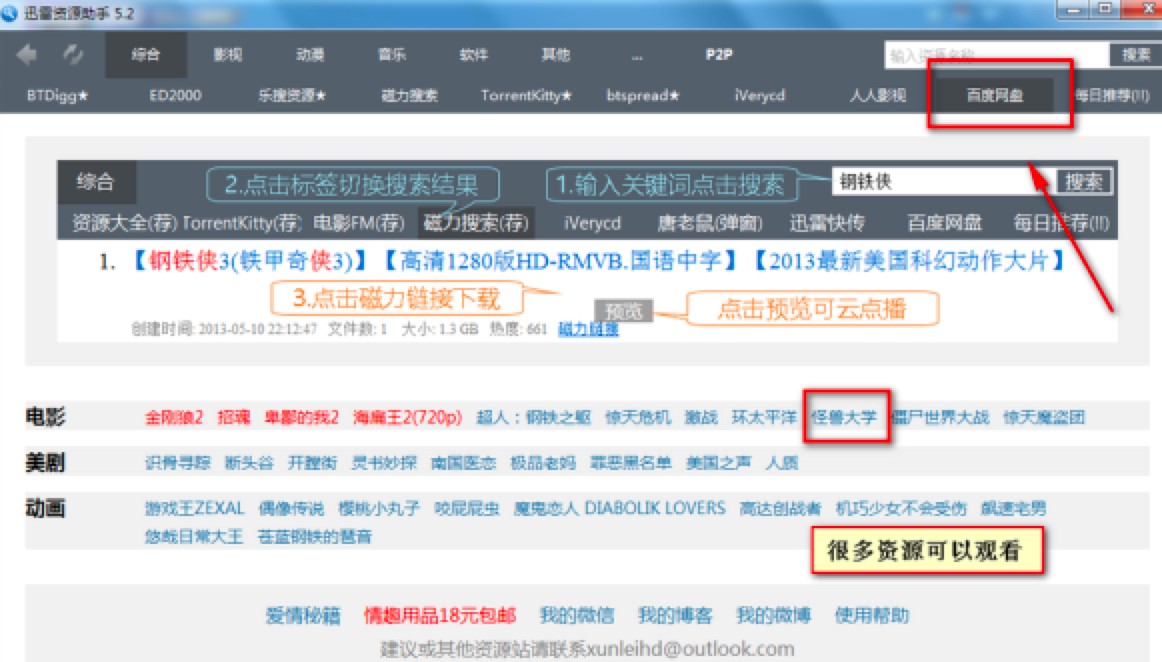Open the 音乐 category tab
The width and height of the screenshot is (1162, 662).
click(389, 55)
